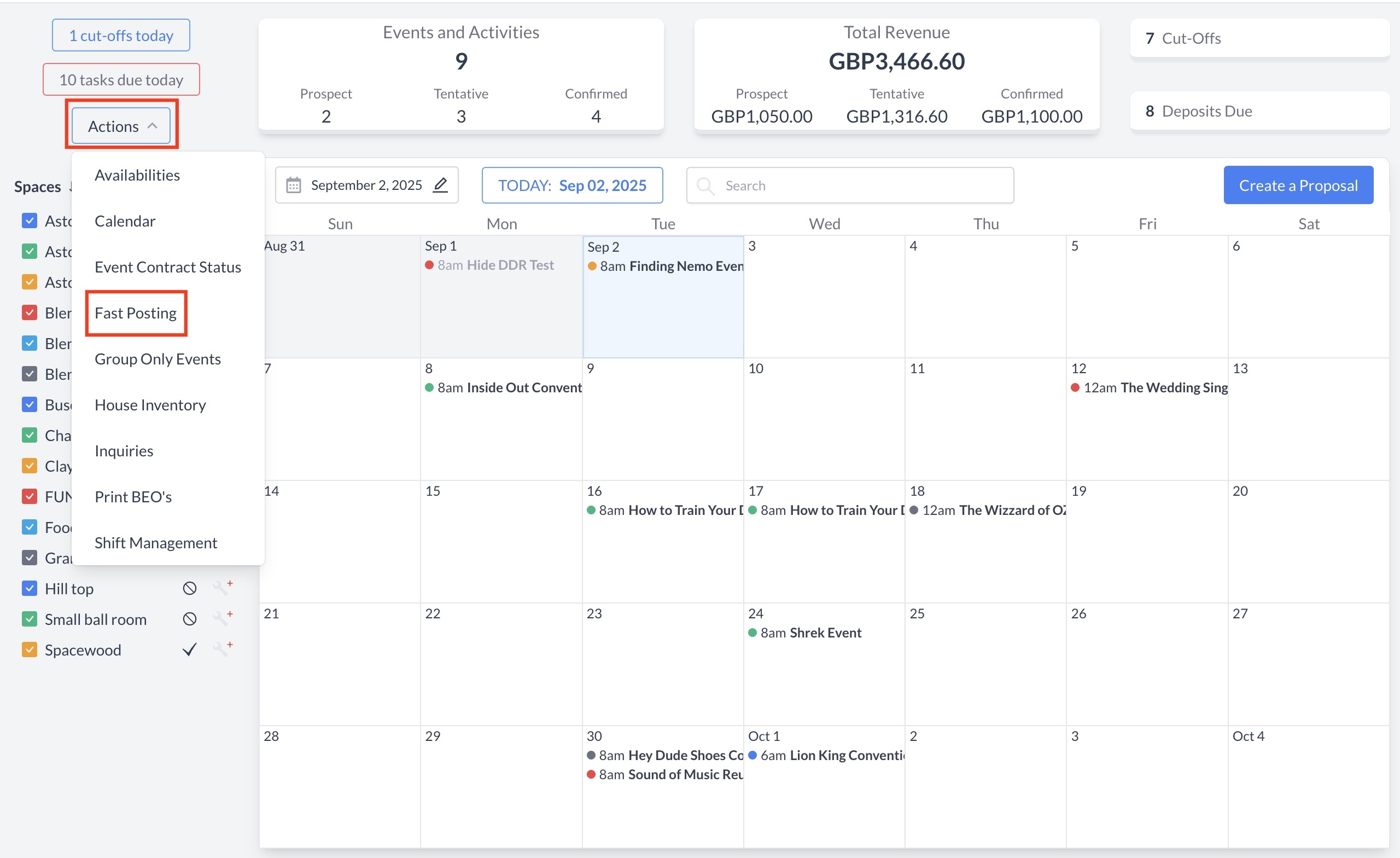Click the Create a Proposal button
1400x858 pixels.
[1298, 185]
